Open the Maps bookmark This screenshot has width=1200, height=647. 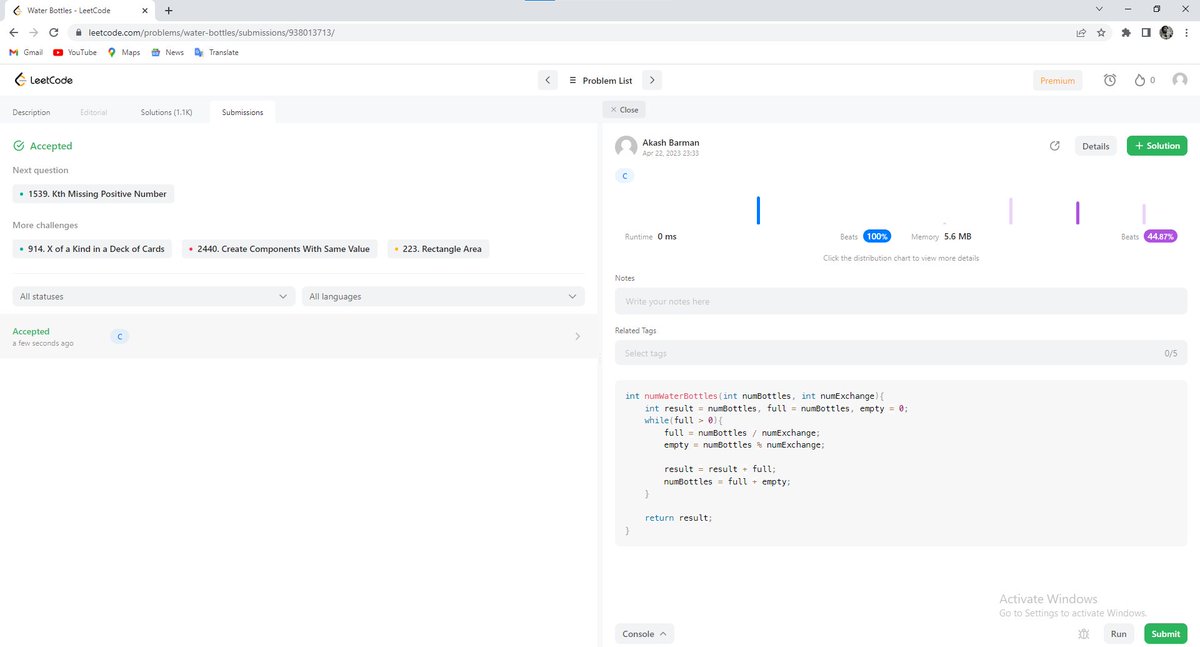tap(124, 52)
